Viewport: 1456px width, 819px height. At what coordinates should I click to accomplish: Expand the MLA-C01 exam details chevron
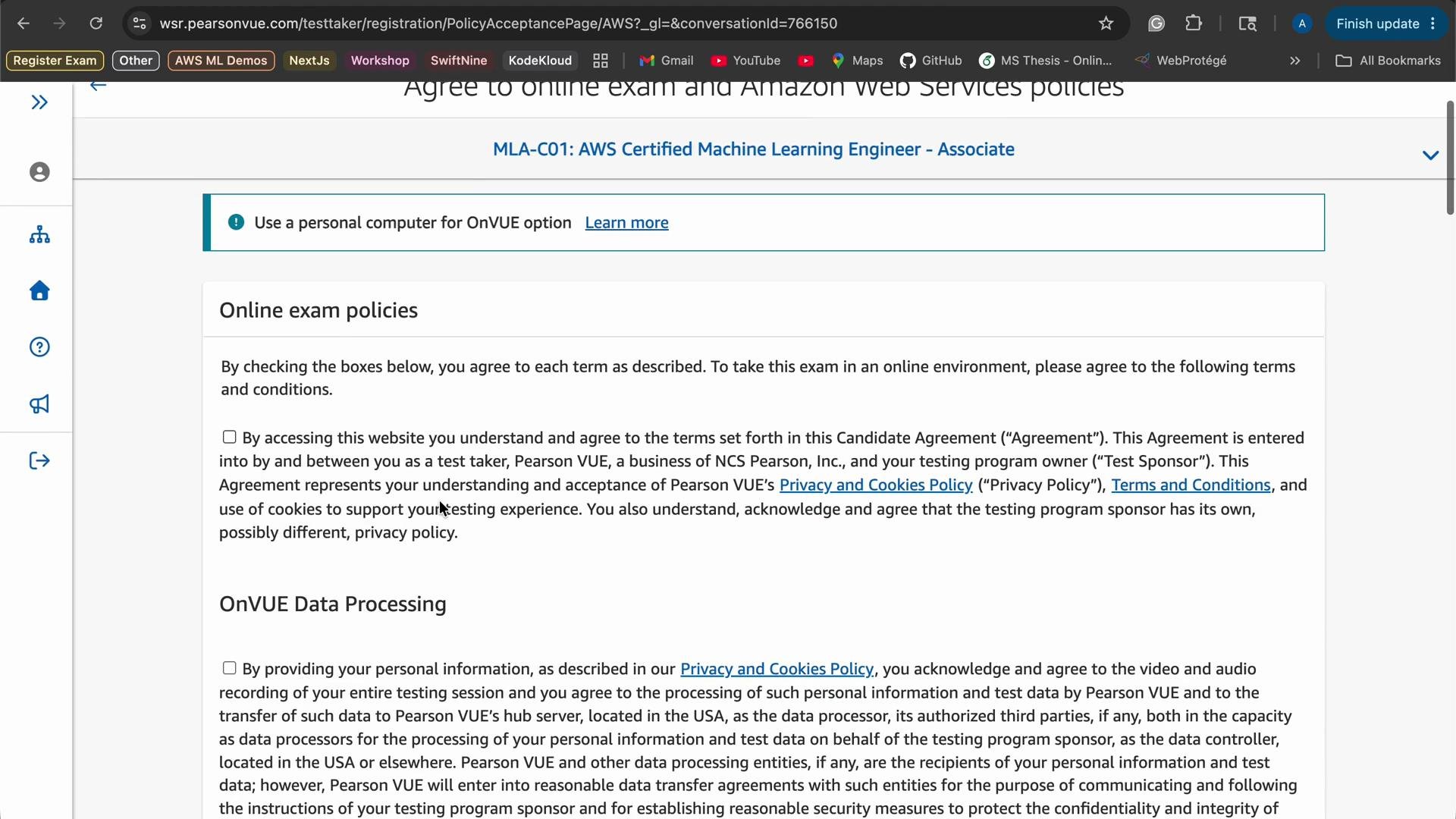1430,155
